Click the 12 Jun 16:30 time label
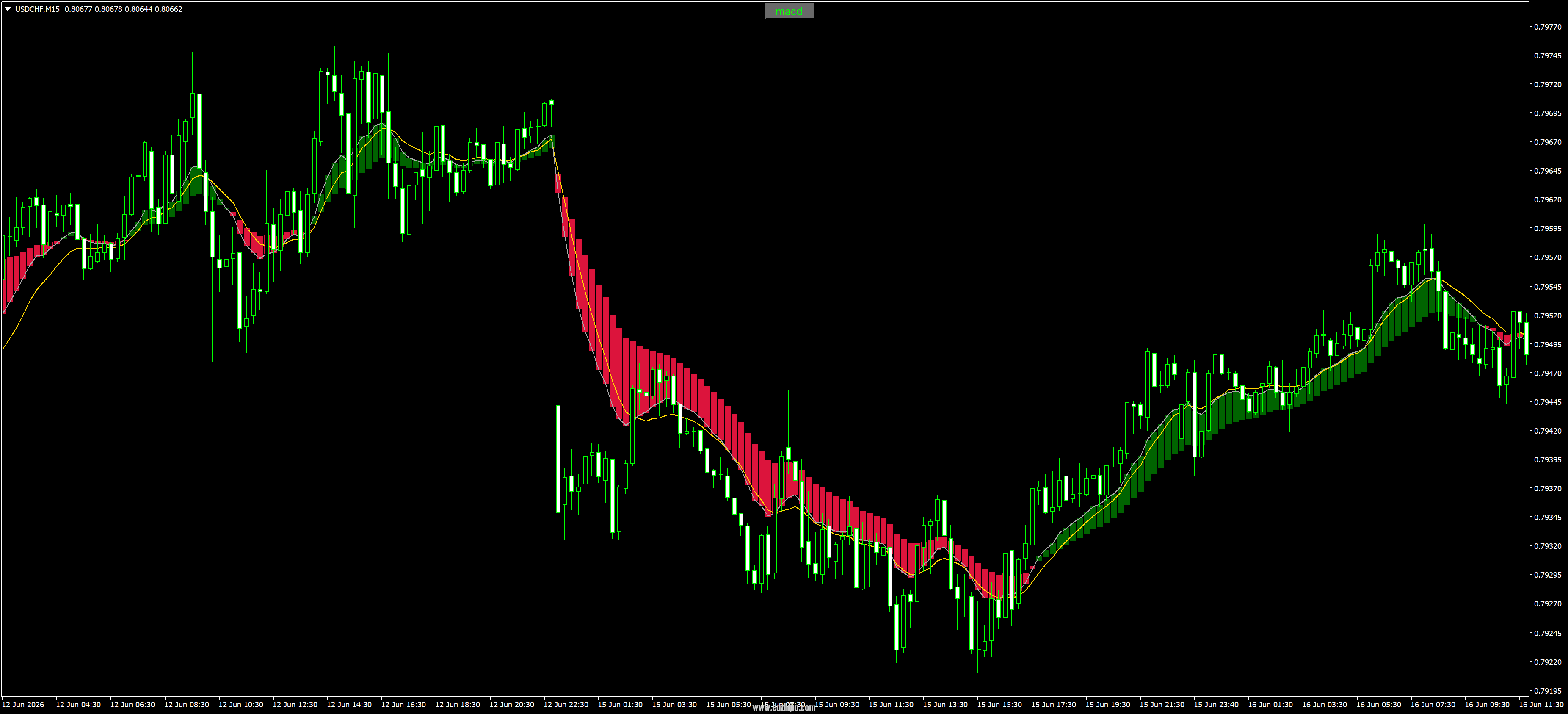1568x714 pixels. click(403, 705)
